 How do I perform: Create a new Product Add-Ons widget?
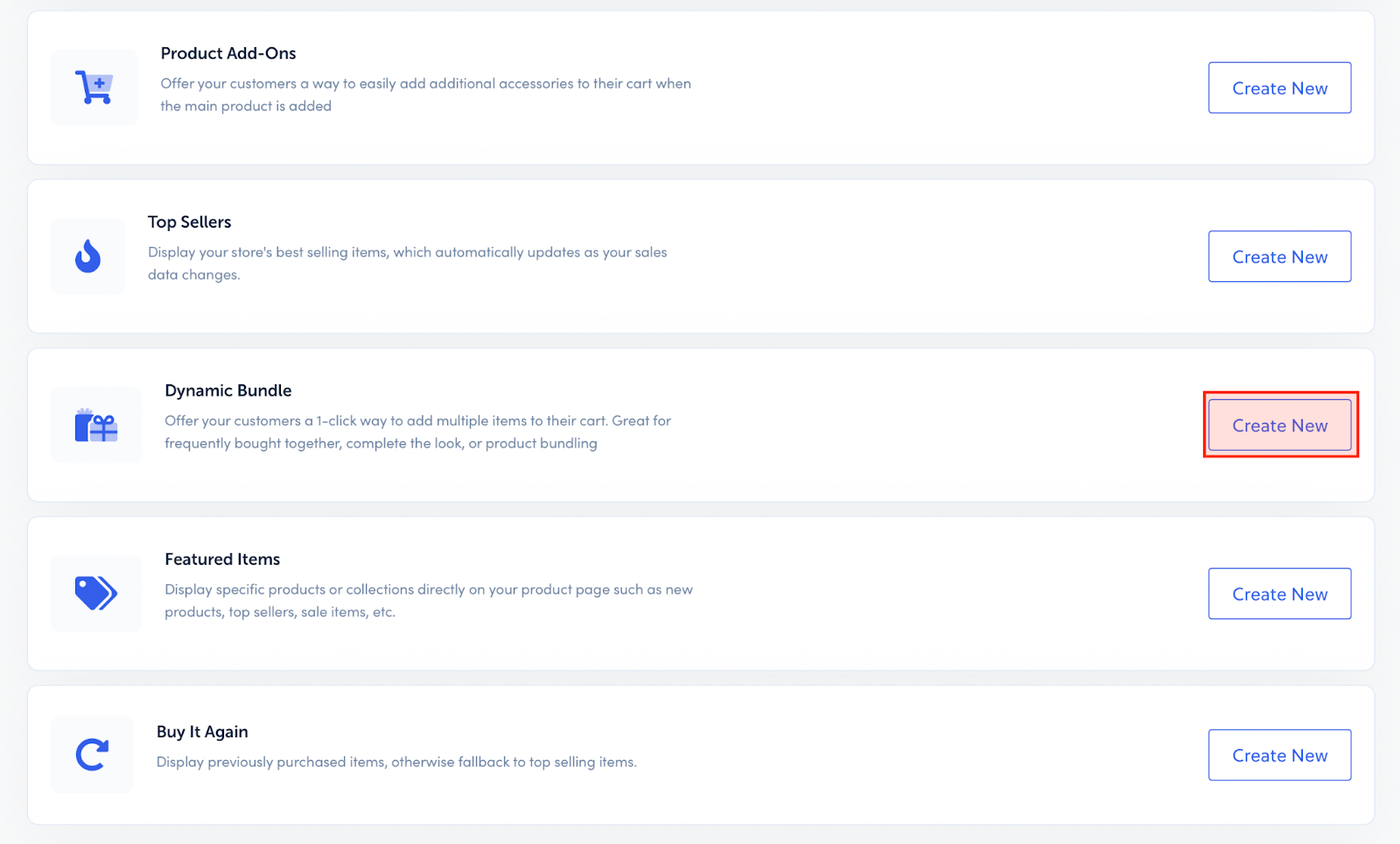click(1279, 88)
